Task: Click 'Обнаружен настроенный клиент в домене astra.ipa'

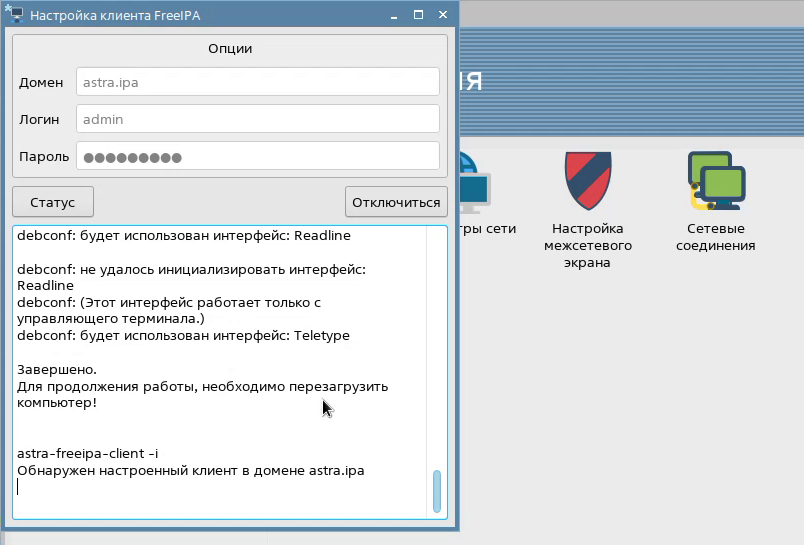Action: 191,471
